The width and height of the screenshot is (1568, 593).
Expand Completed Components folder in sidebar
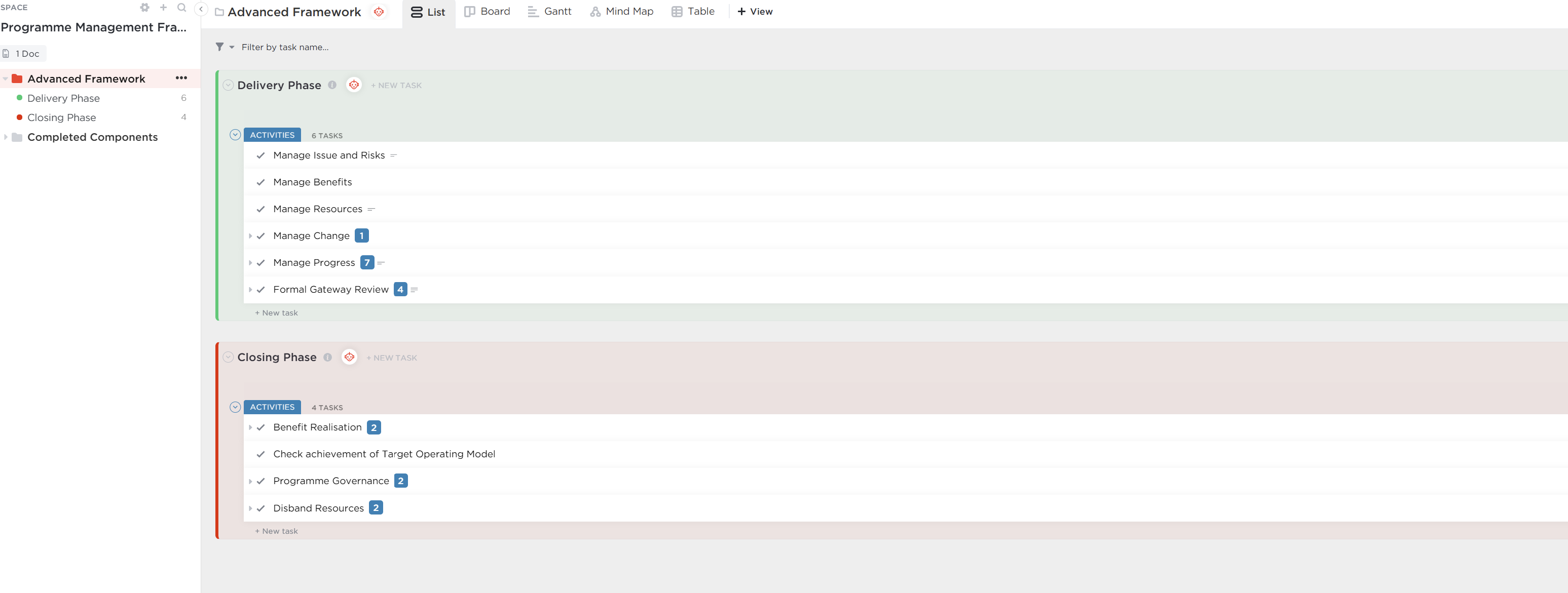6,137
